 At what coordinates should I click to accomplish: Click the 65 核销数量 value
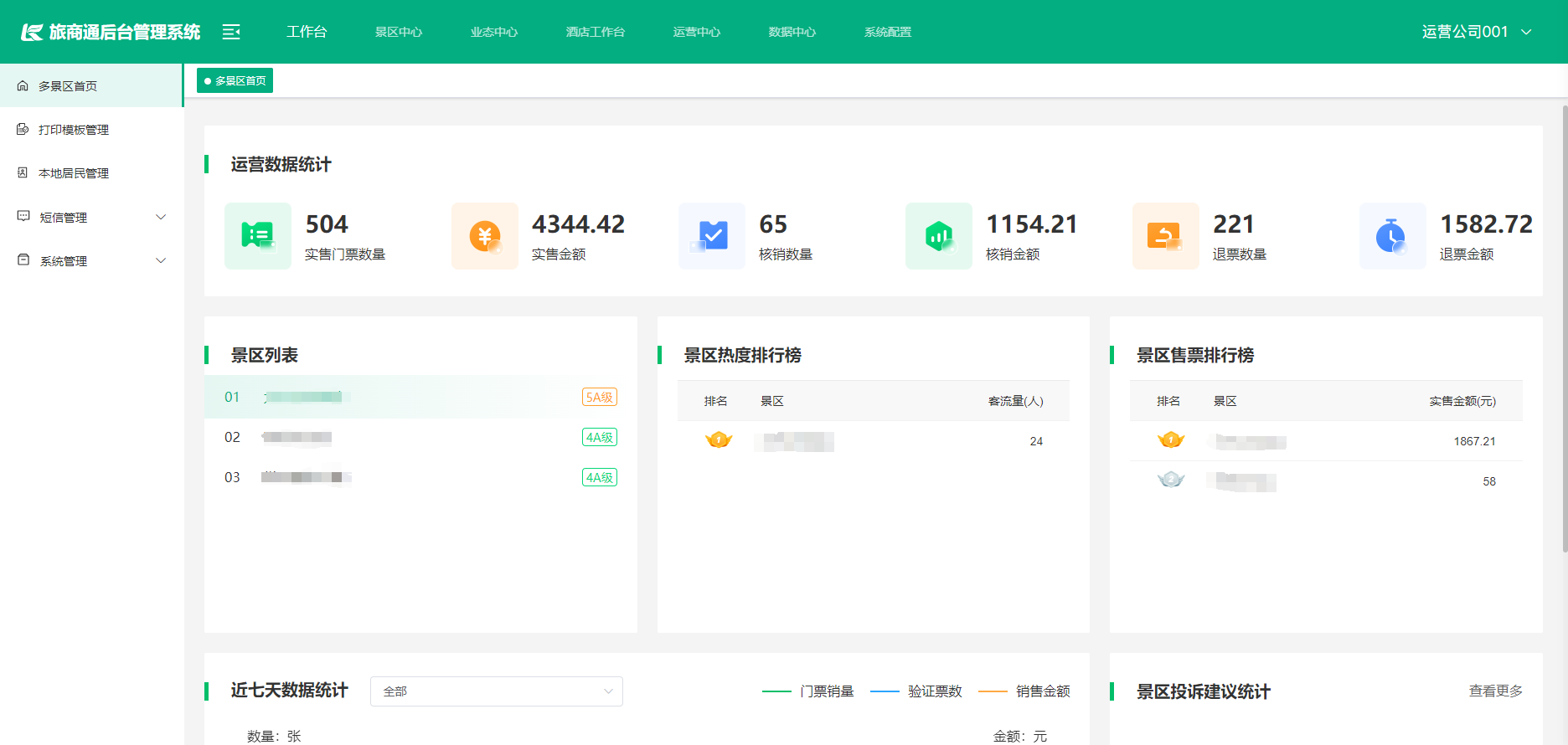point(773,224)
